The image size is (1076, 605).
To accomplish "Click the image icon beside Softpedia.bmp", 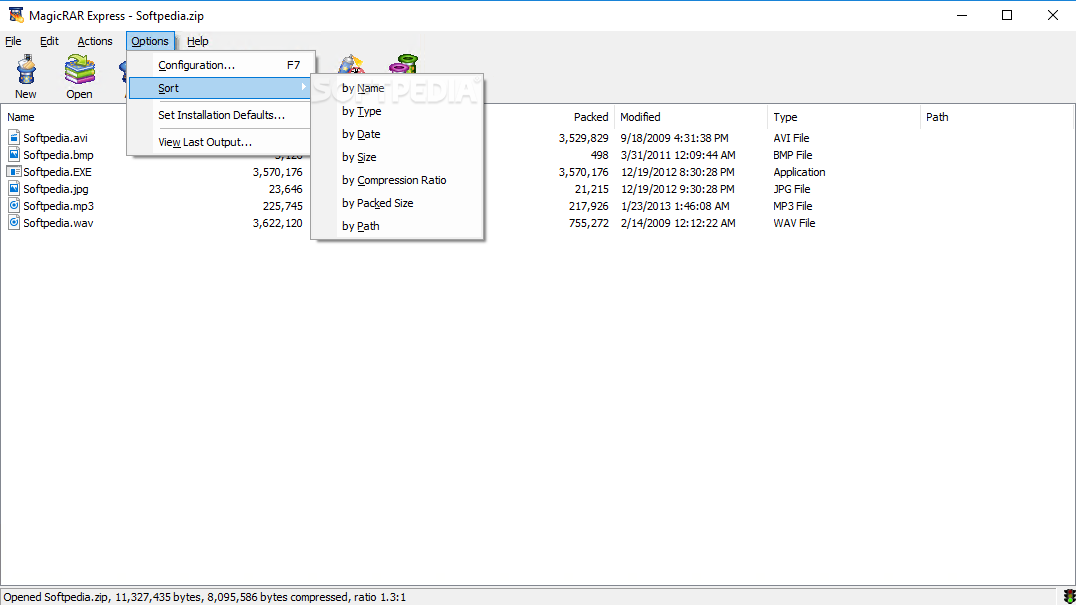I will pos(14,154).
